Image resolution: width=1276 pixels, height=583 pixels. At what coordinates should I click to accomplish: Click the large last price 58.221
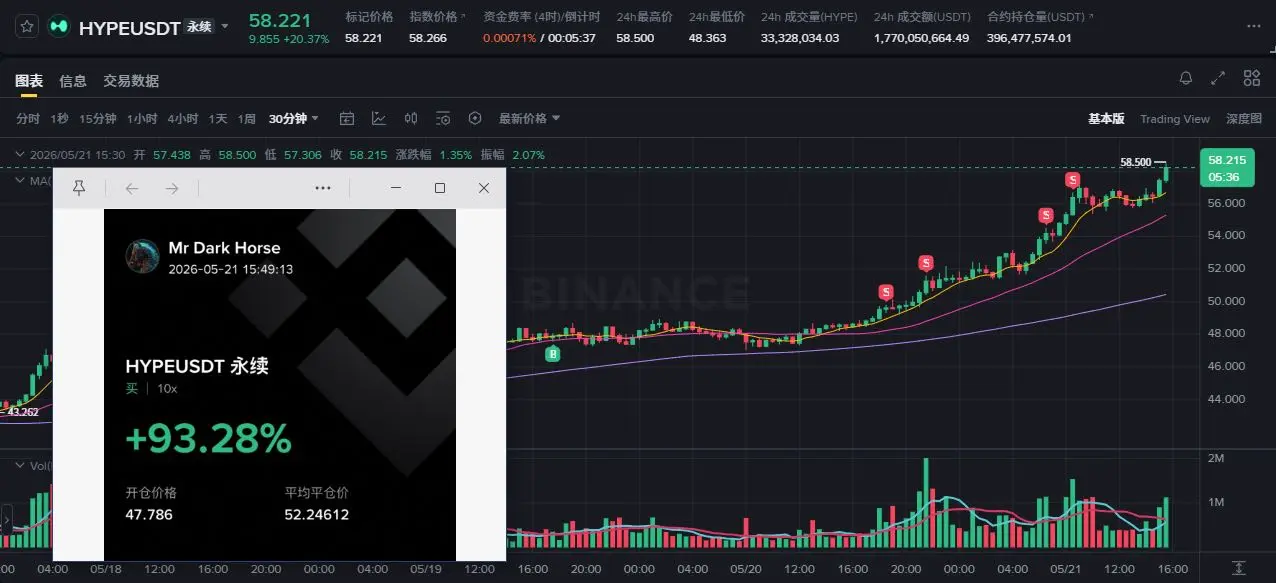280,20
